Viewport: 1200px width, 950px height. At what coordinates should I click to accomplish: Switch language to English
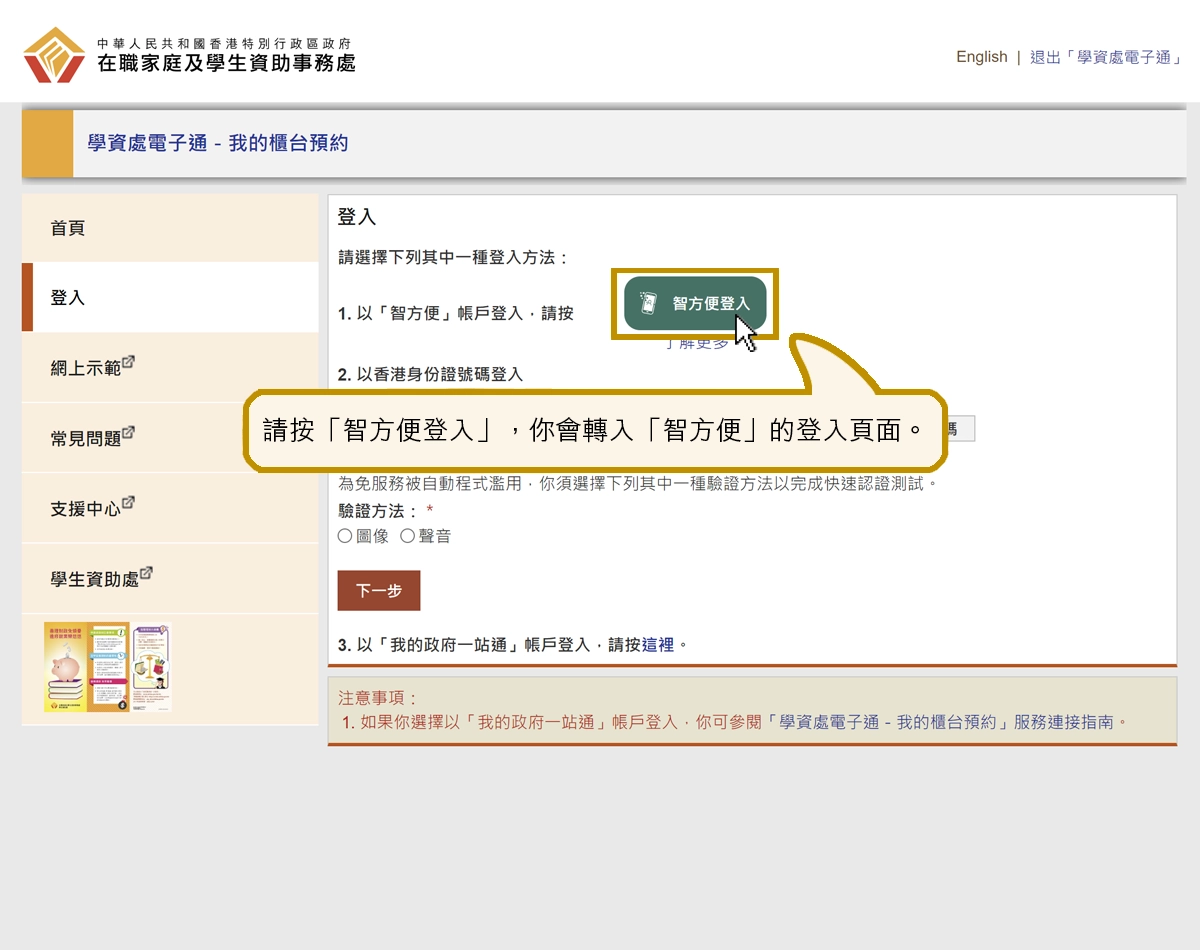(x=981, y=57)
